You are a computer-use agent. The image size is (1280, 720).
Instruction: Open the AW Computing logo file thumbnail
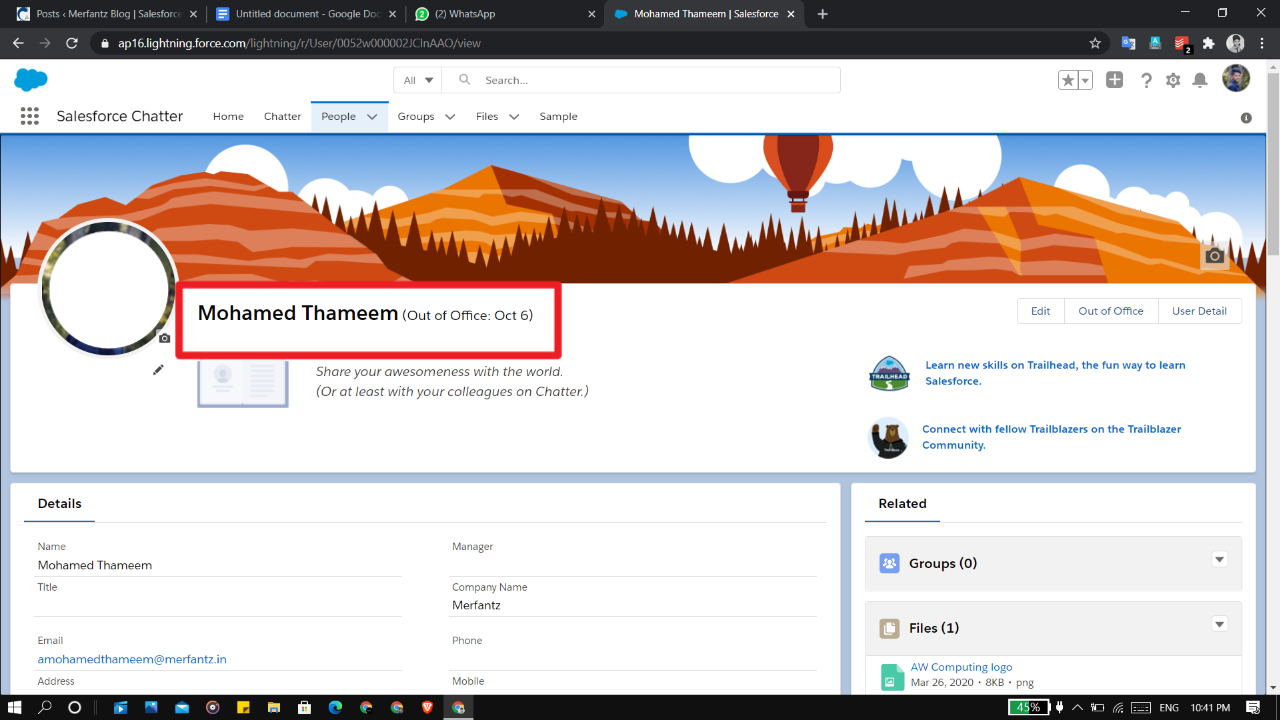(892, 677)
